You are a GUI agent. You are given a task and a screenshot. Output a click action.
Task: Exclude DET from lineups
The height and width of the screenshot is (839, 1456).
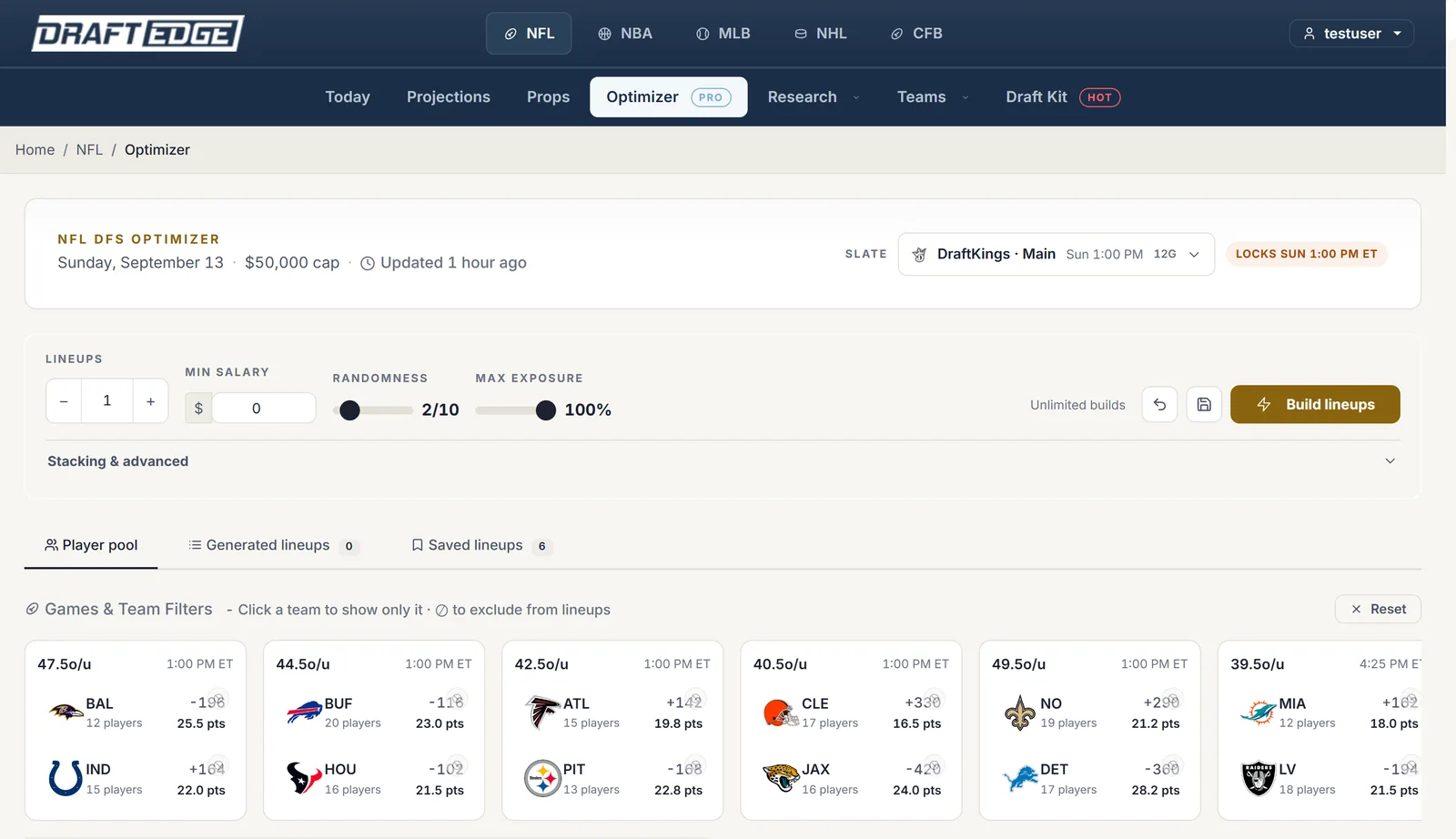(x=1171, y=765)
